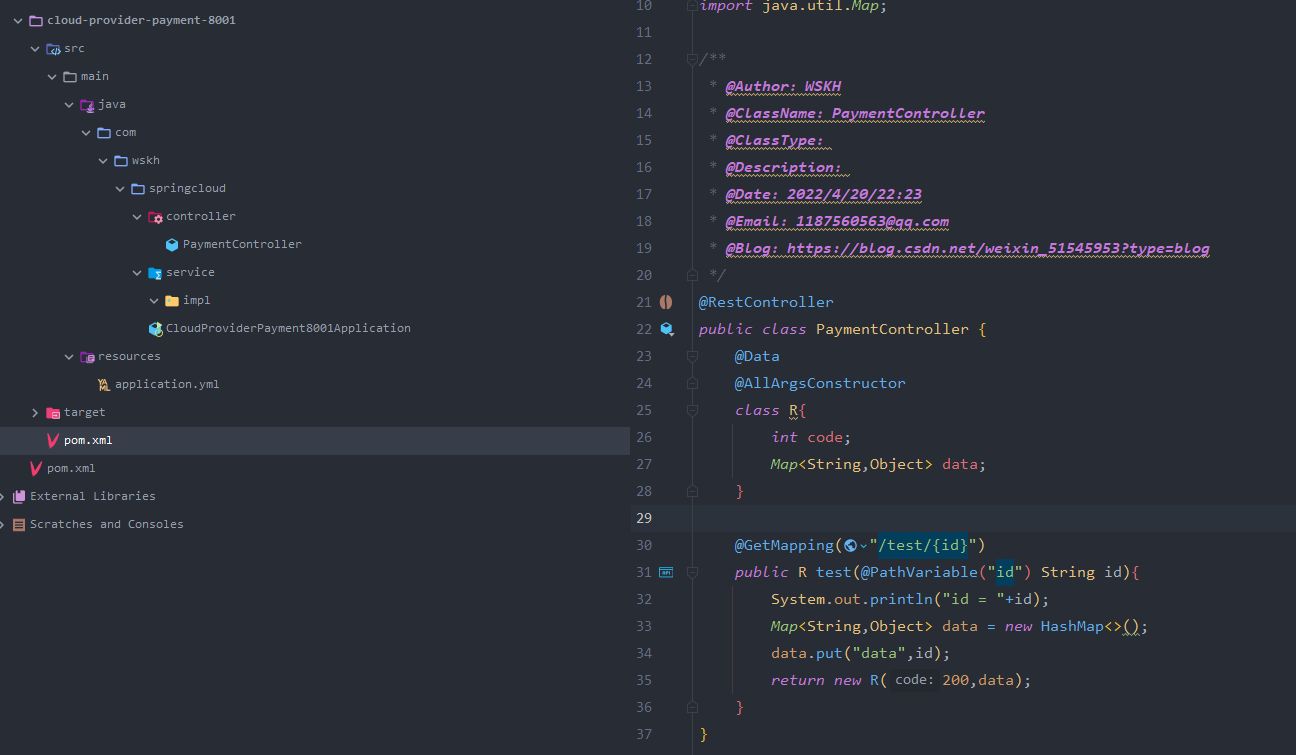Click line number 29 in the gutter

click(643, 518)
